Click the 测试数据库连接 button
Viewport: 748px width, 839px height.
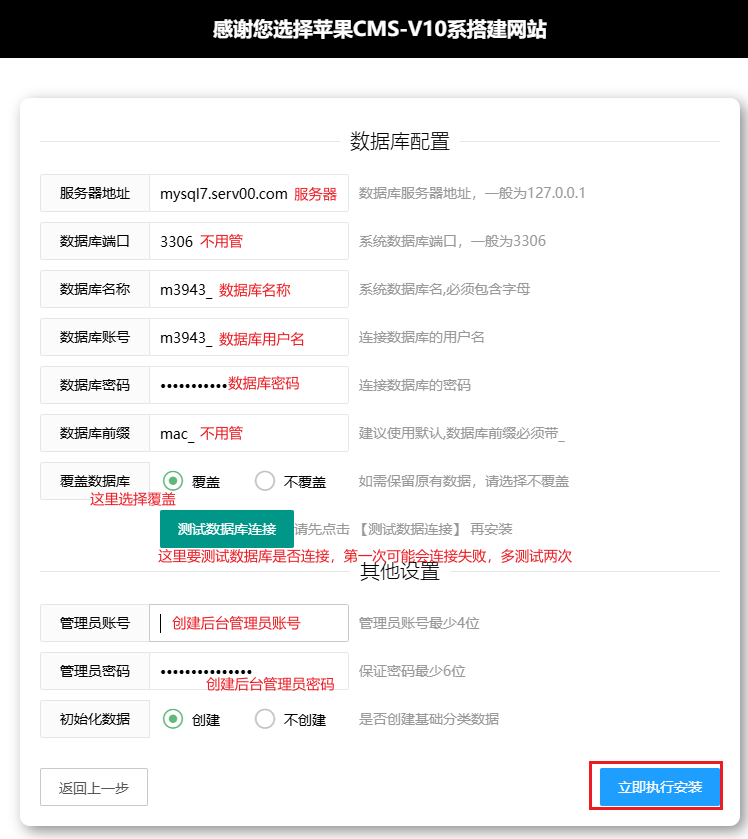pyautogui.click(x=227, y=529)
